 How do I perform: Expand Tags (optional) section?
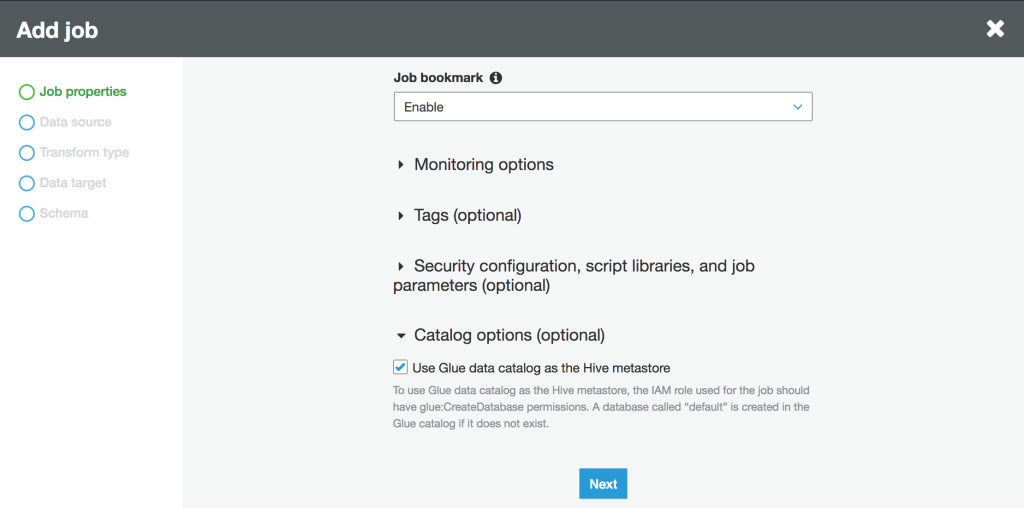coord(460,215)
